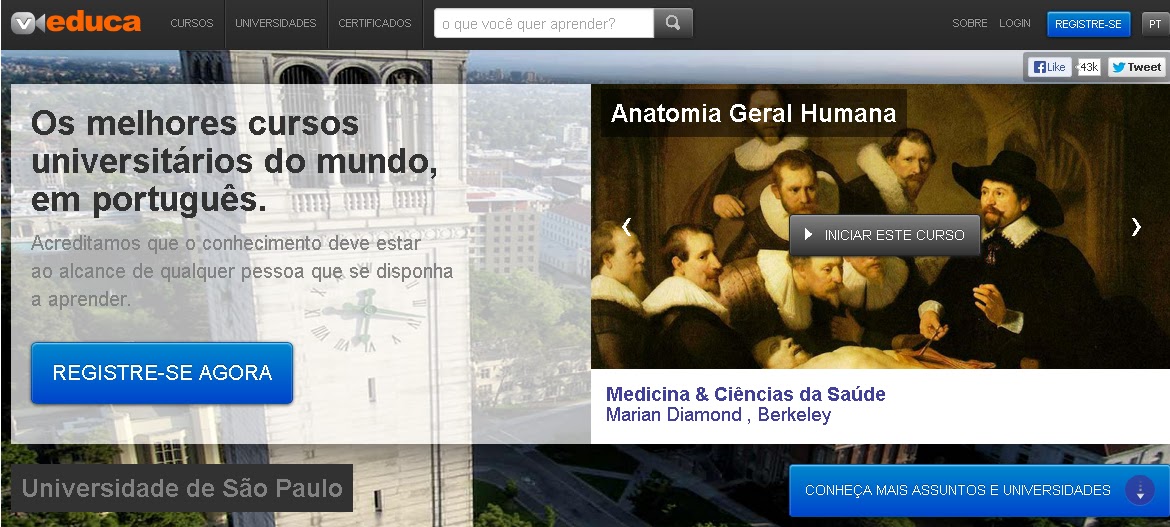
Task: Click the Facebook 43k like count
Action: point(1089,67)
